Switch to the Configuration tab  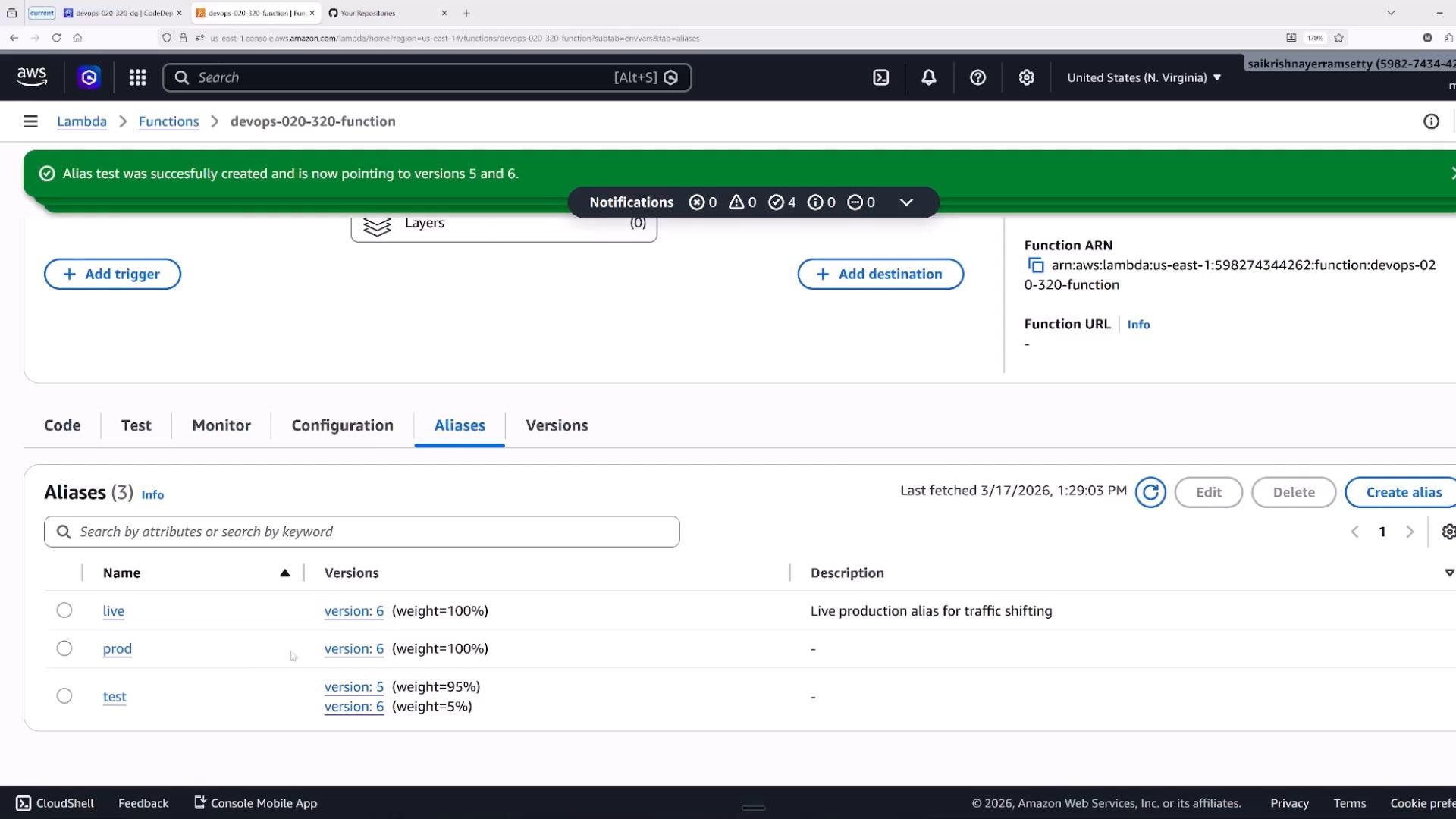pyautogui.click(x=343, y=425)
